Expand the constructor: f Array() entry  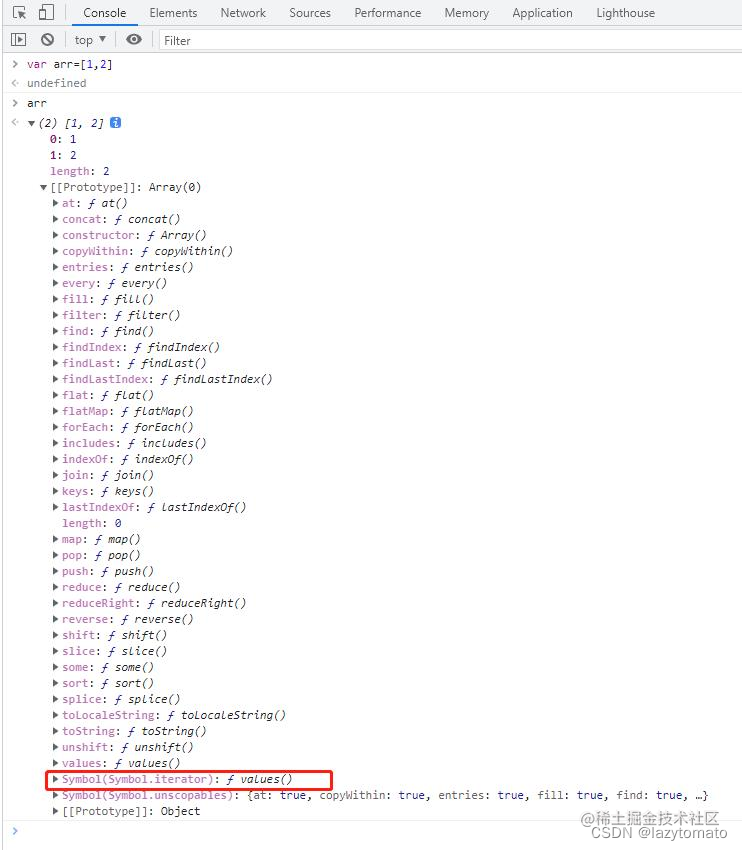tap(55, 235)
